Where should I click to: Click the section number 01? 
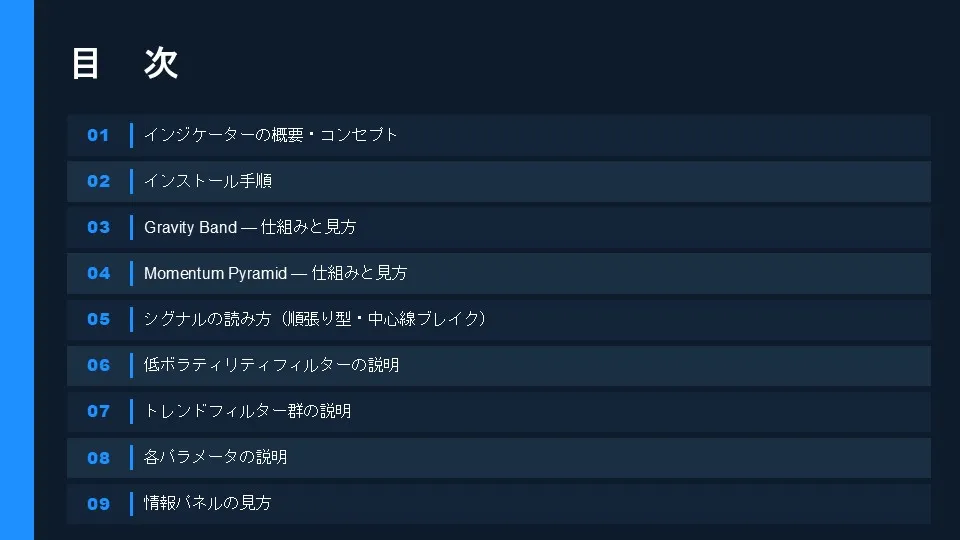click(x=98, y=135)
